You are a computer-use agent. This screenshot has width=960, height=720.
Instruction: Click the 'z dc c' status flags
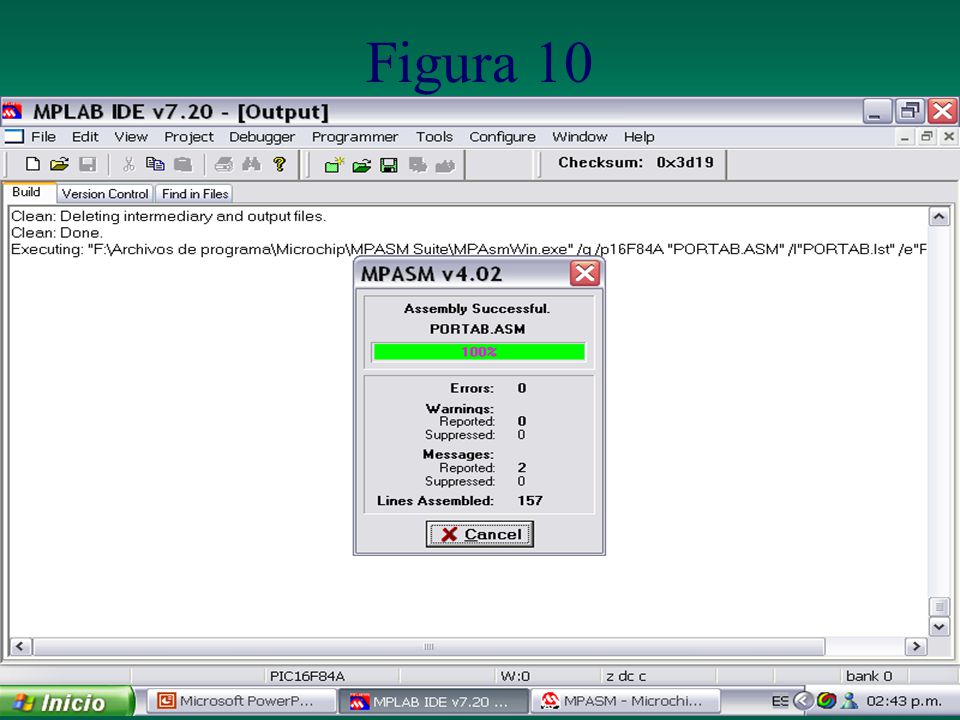626,676
